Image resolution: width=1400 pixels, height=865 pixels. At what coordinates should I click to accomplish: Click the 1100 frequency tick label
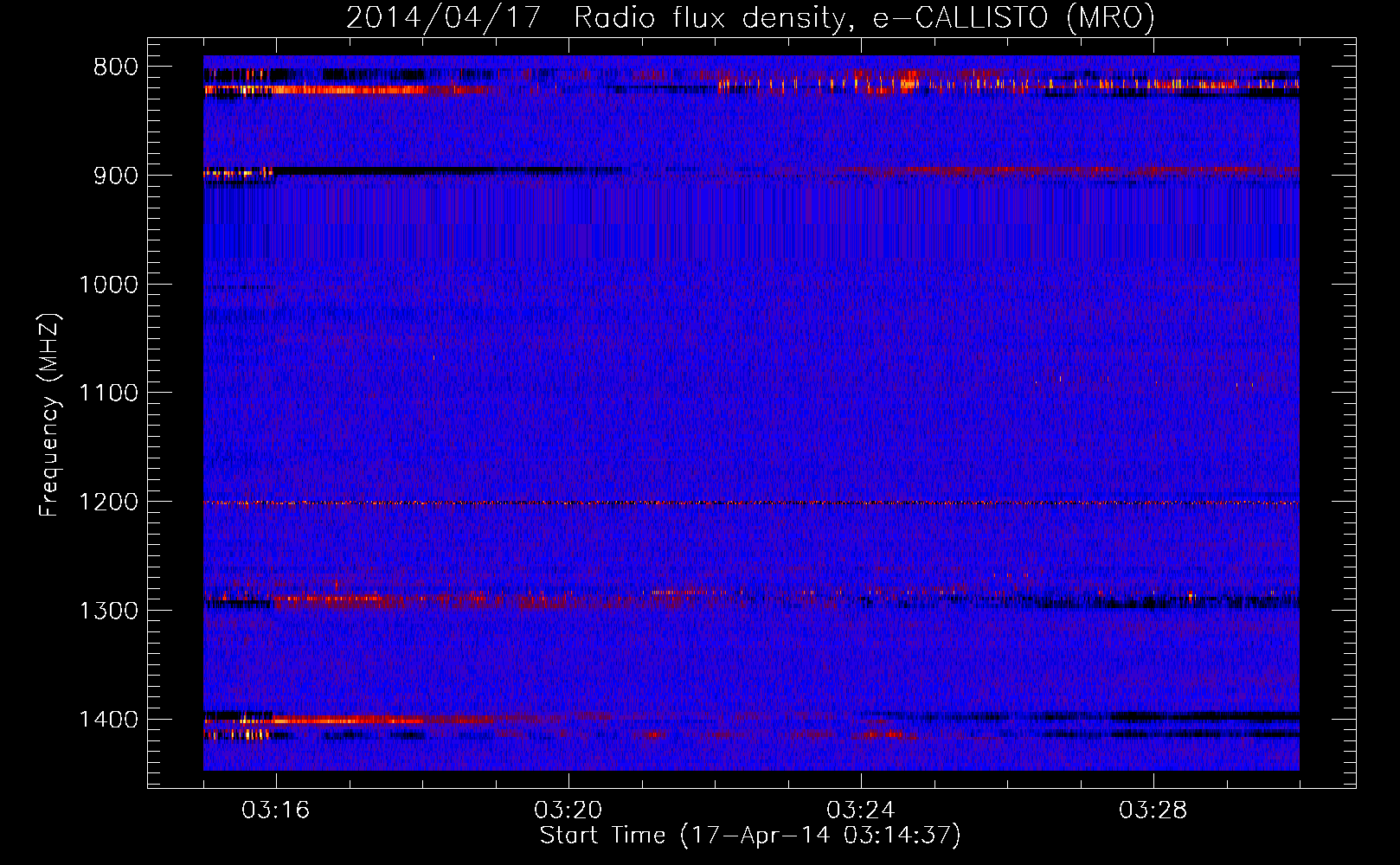(x=109, y=394)
